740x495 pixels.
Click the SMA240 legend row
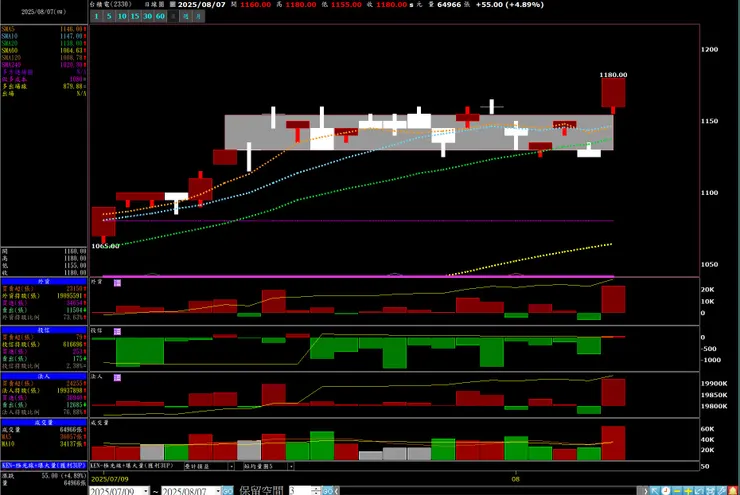coord(44,65)
